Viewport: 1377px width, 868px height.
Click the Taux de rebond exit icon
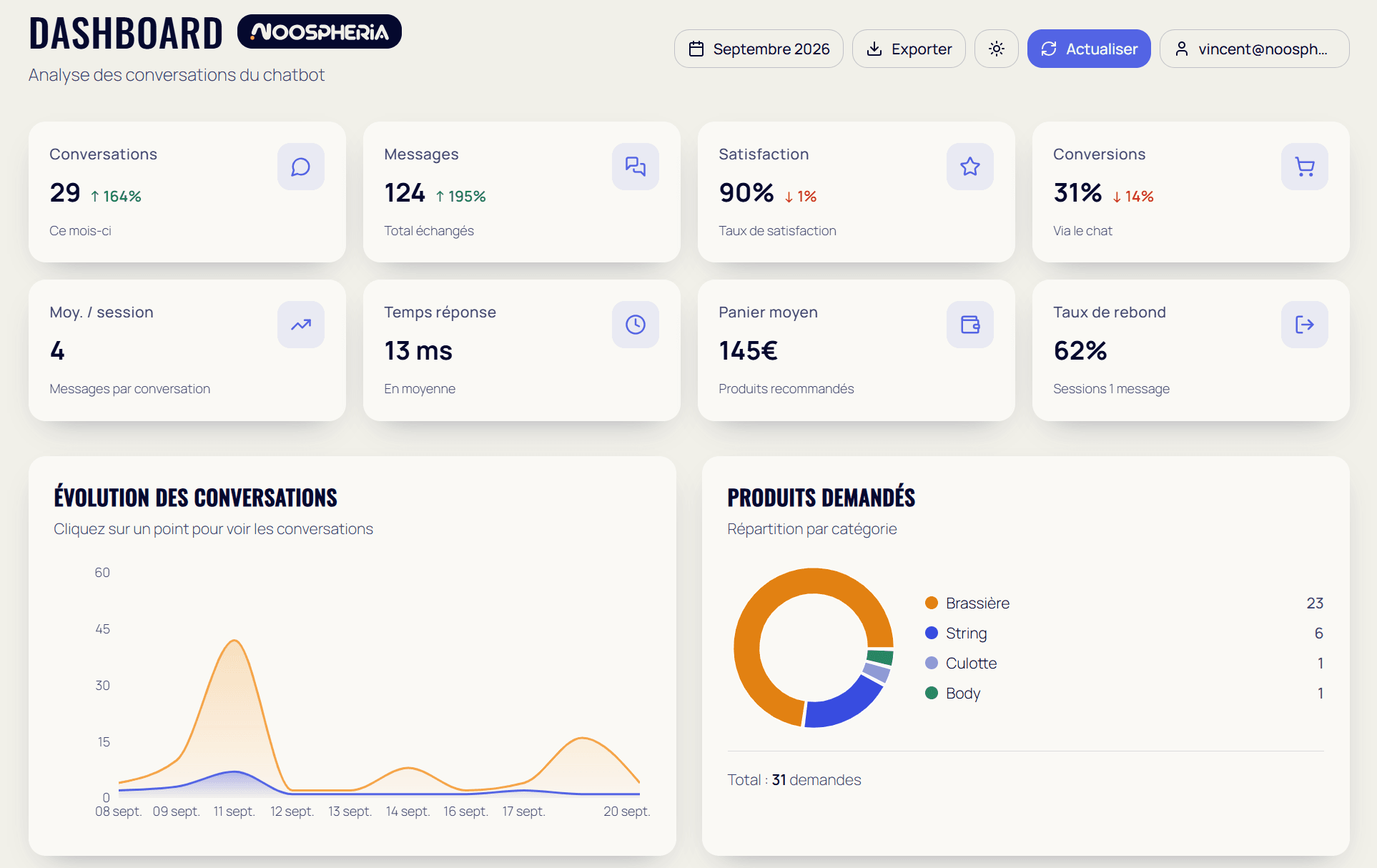1305,325
